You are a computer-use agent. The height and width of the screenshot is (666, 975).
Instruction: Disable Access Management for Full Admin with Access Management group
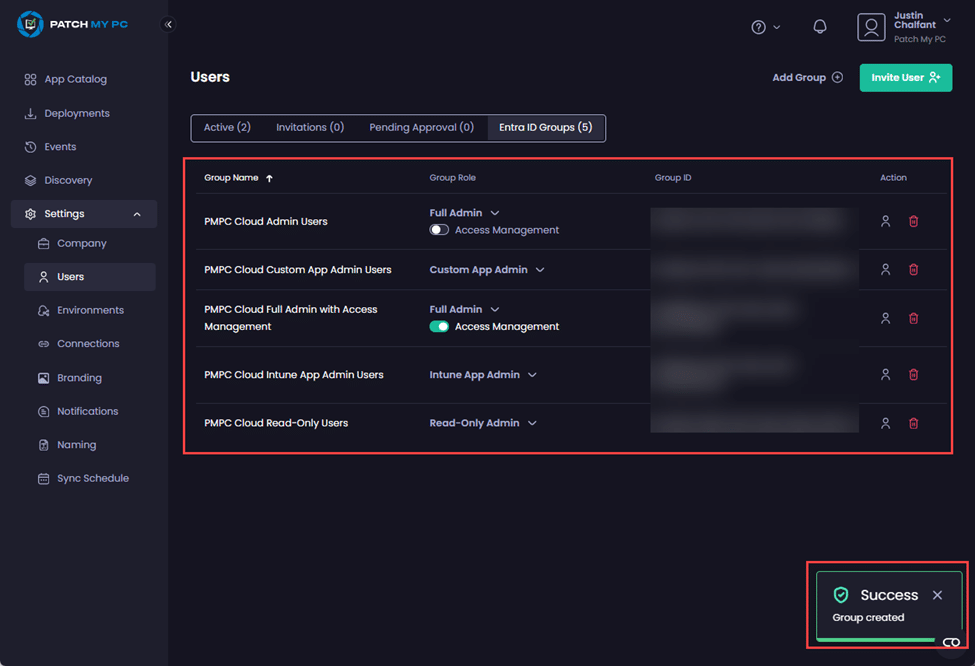point(439,327)
